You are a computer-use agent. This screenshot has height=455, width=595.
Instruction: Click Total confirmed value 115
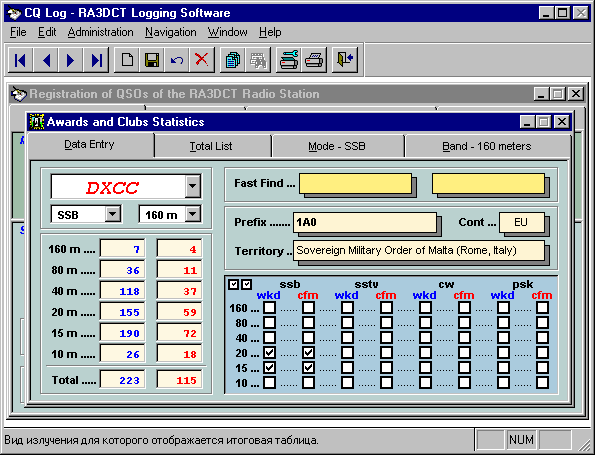click(x=179, y=380)
